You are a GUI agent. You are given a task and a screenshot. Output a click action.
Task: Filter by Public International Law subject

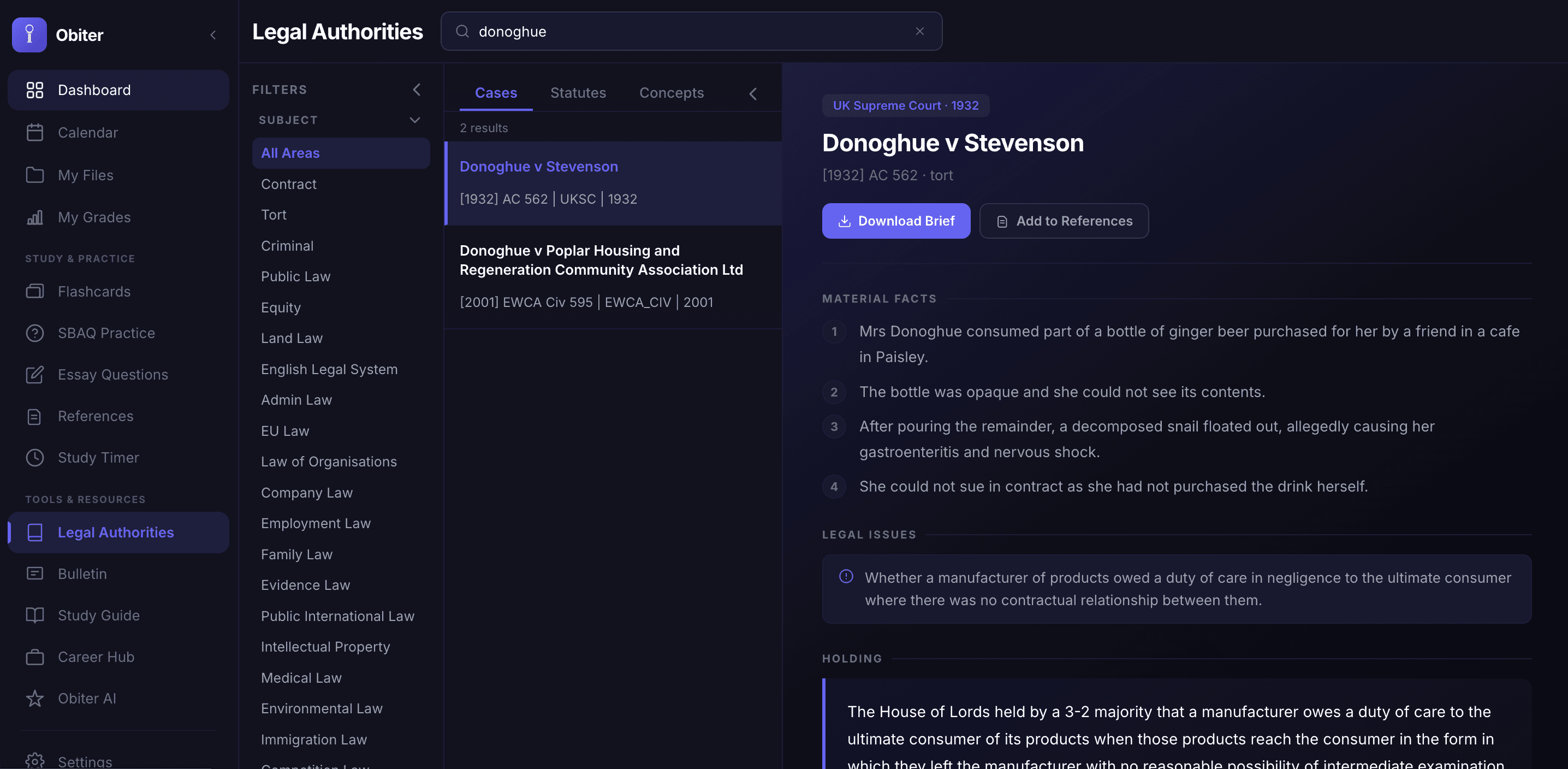(x=341, y=616)
